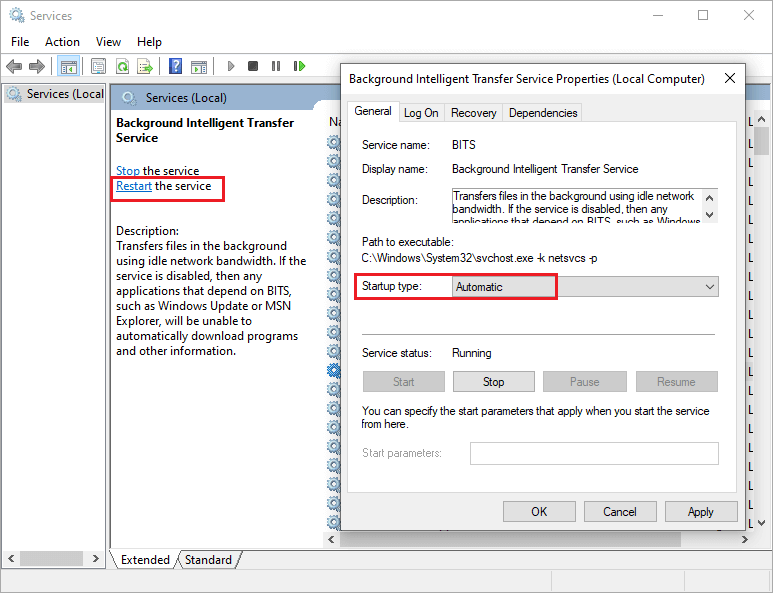This screenshot has width=773, height=593.
Task: Click the Properties toolbar icon
Action: [99, 66]
